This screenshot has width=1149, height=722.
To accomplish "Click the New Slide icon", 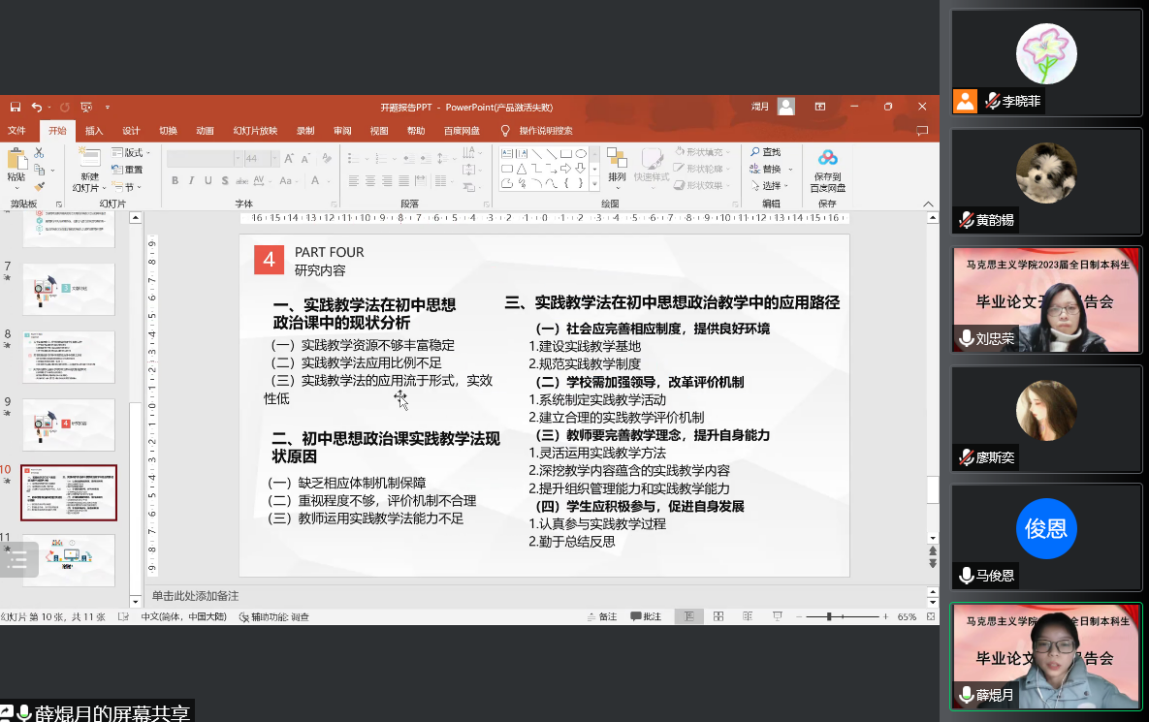I will [88, 160].
